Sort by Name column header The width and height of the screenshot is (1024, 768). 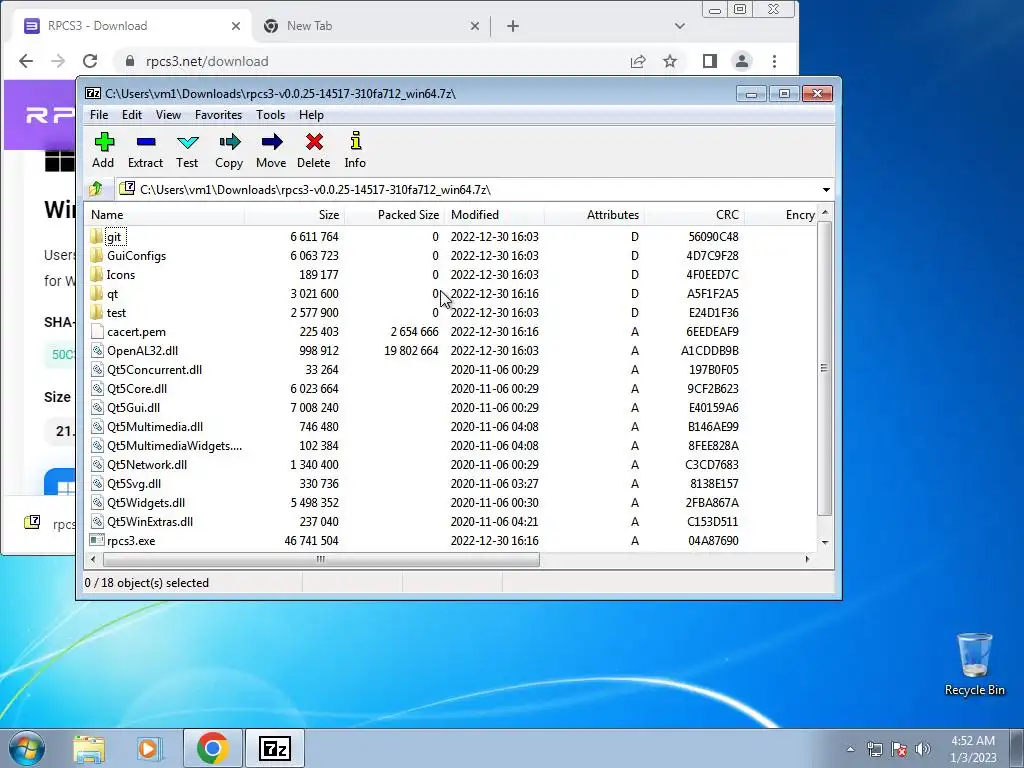[165, 215]
